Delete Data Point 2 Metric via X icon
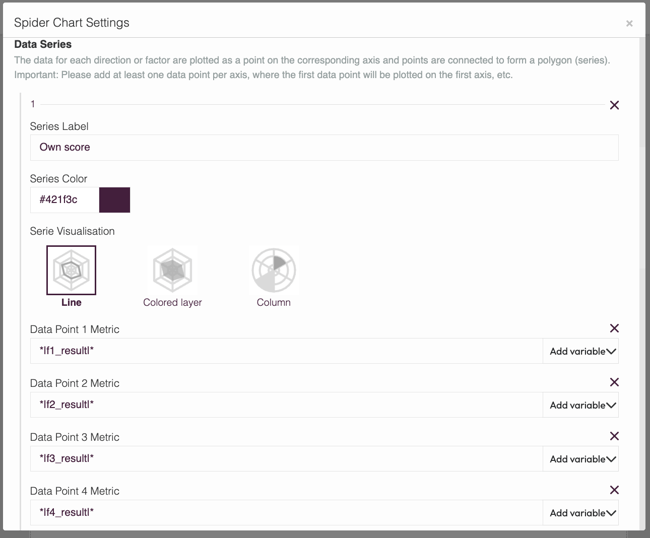650x538 pixels. 614,382
